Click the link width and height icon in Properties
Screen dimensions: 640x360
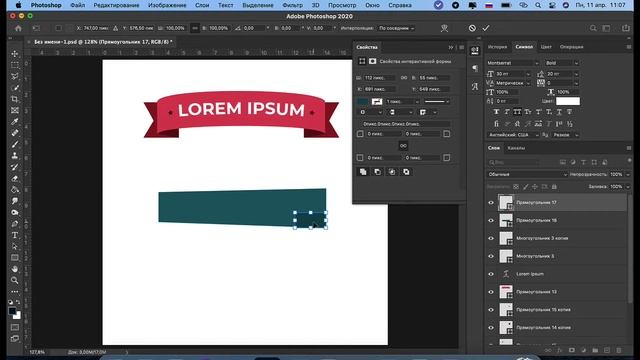(x=404, y=78)
